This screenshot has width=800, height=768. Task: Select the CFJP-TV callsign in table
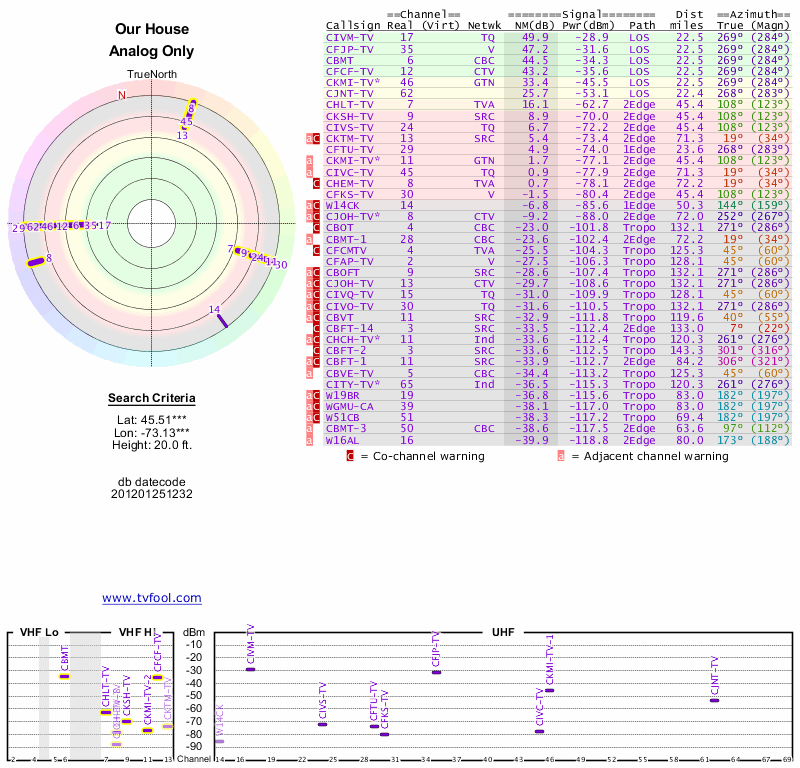pyautogui.click(x=349, y=49)
